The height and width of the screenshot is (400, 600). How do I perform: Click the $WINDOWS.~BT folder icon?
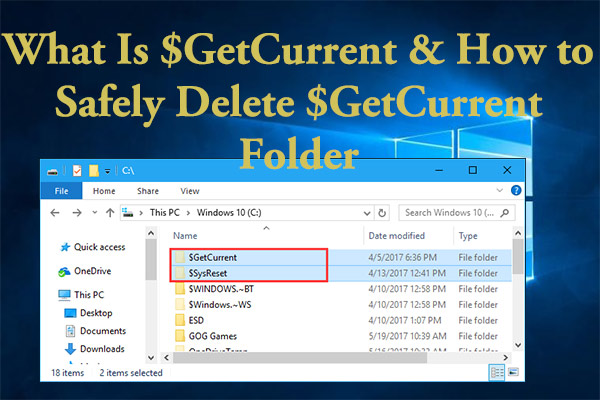pyautogui.click(x=180, y=289)
